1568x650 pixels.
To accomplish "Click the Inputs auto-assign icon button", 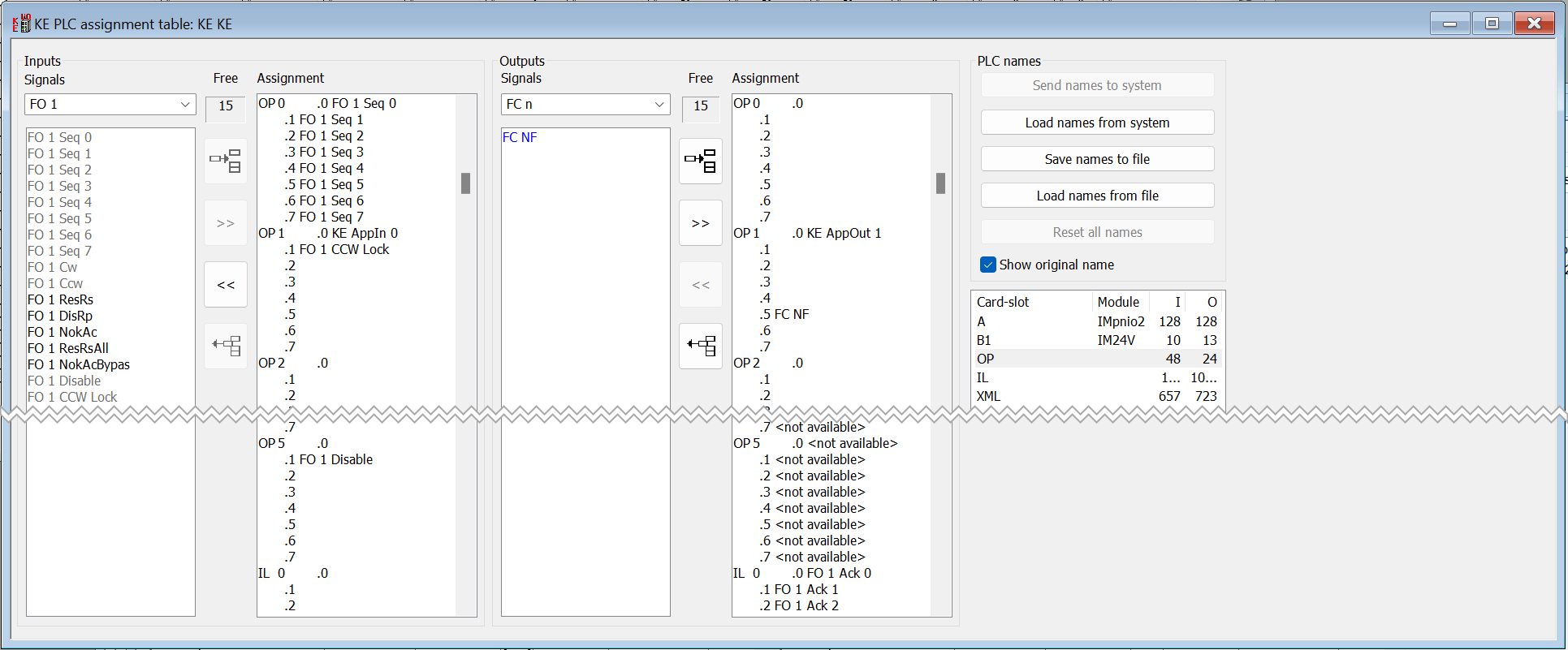I will pos(226,161).
